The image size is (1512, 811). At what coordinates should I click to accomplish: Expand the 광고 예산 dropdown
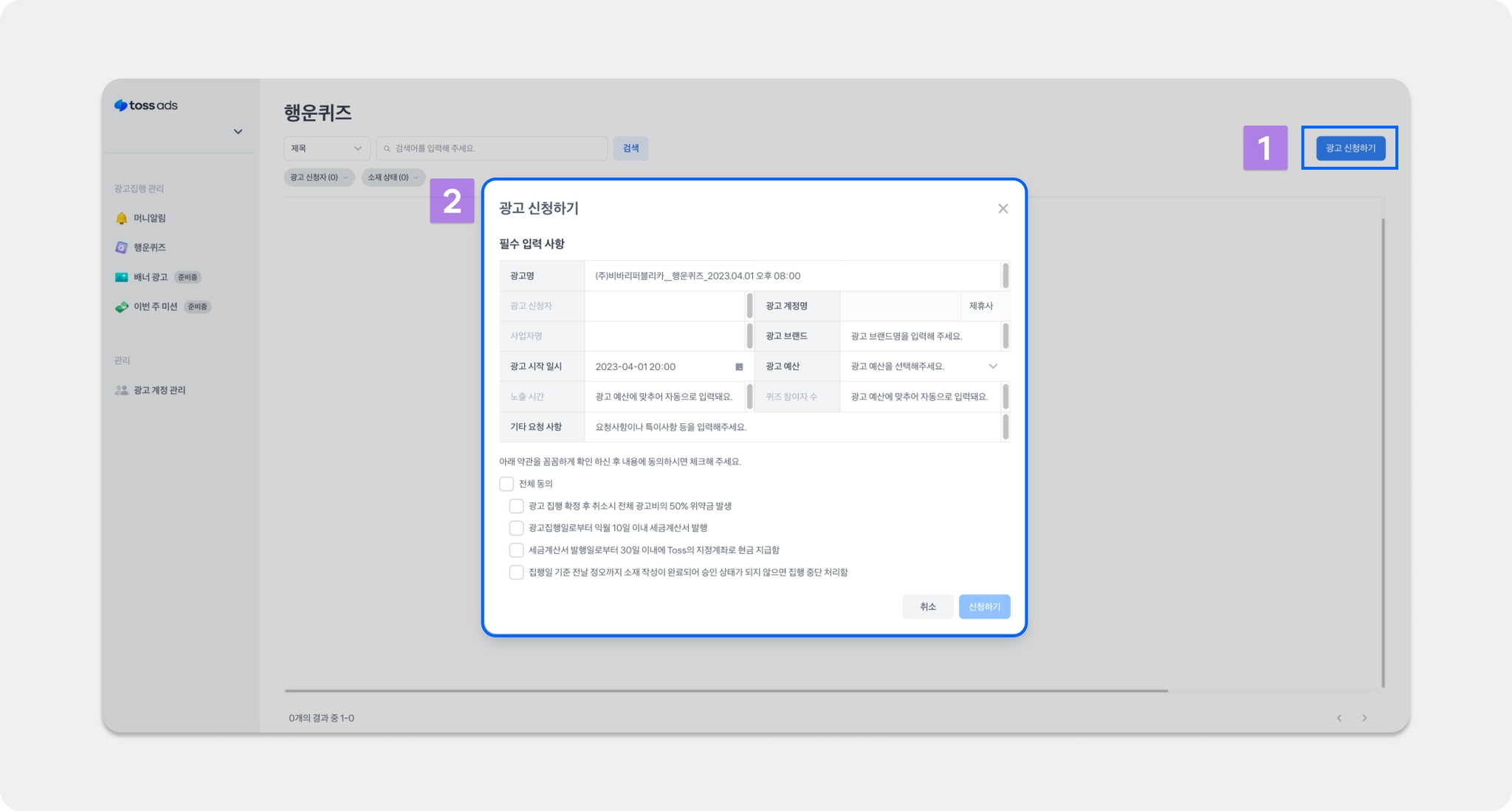point(992,366)
